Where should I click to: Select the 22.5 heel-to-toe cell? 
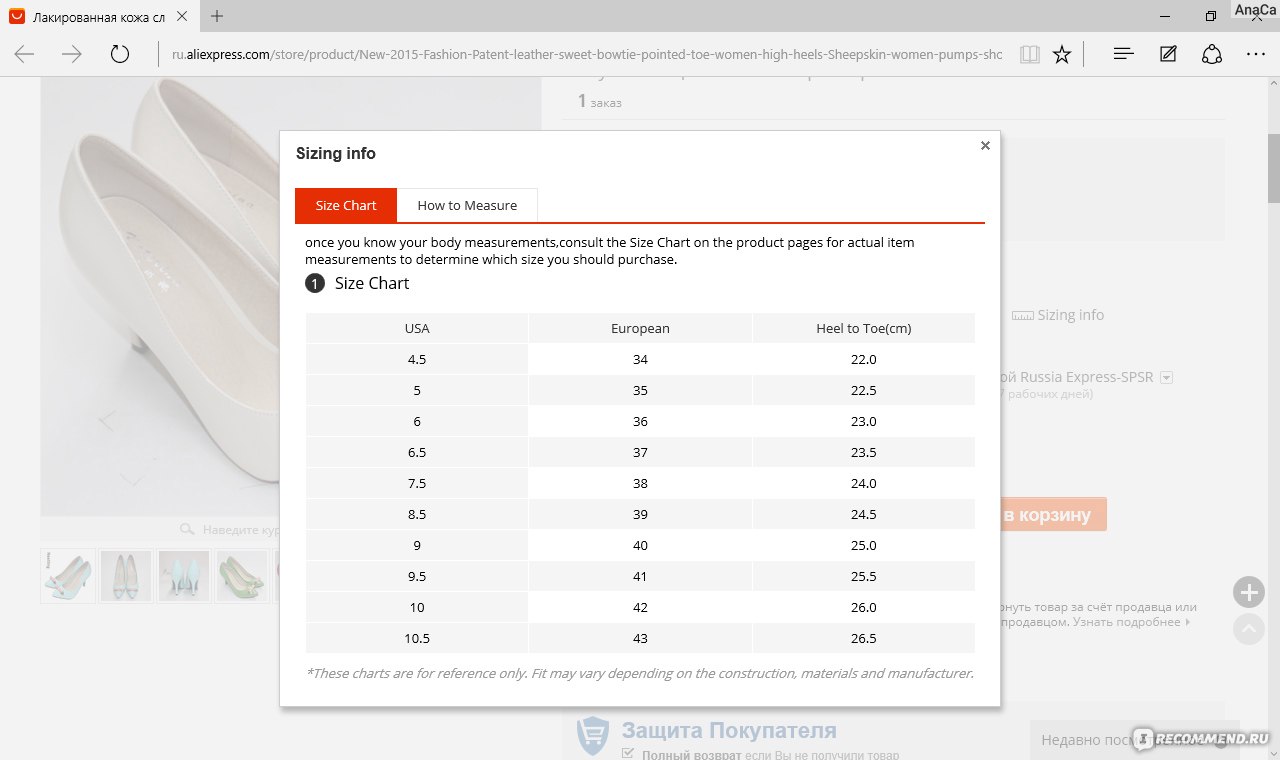pyautogui.click(x=864, y=390)
